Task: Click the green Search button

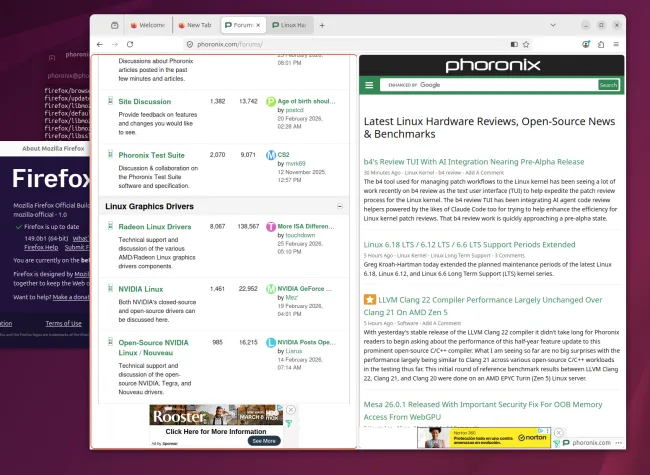Action: (x=608, y=85)
